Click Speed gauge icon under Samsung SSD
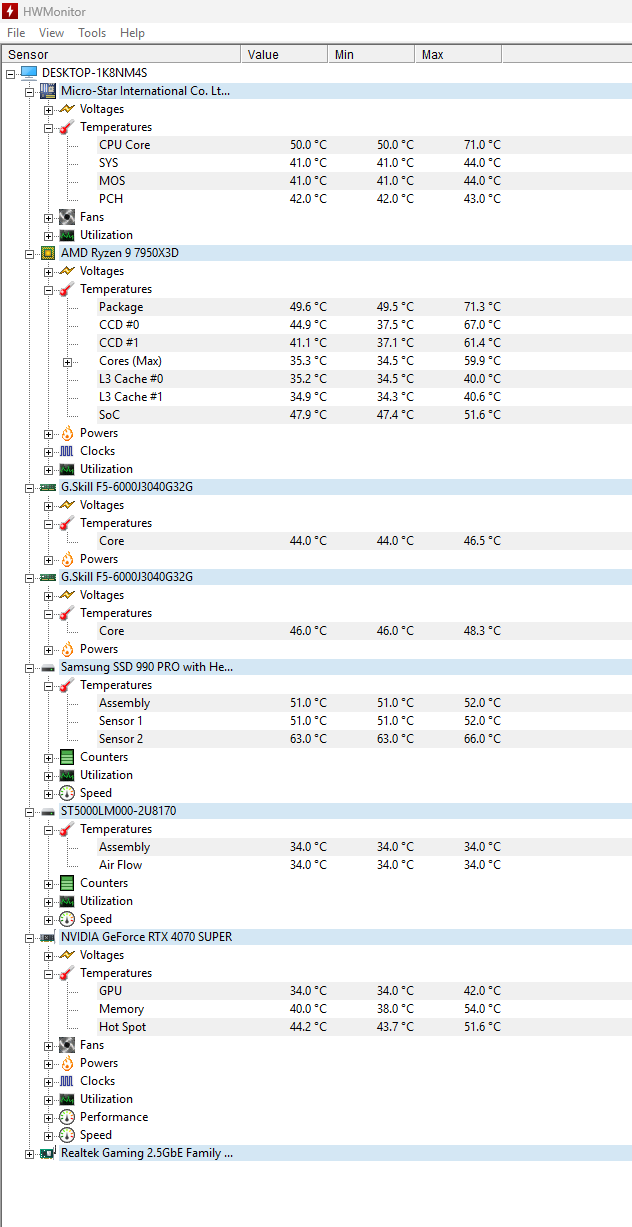This screenshot has width=632, height=1227. click(x=67, y=793)
